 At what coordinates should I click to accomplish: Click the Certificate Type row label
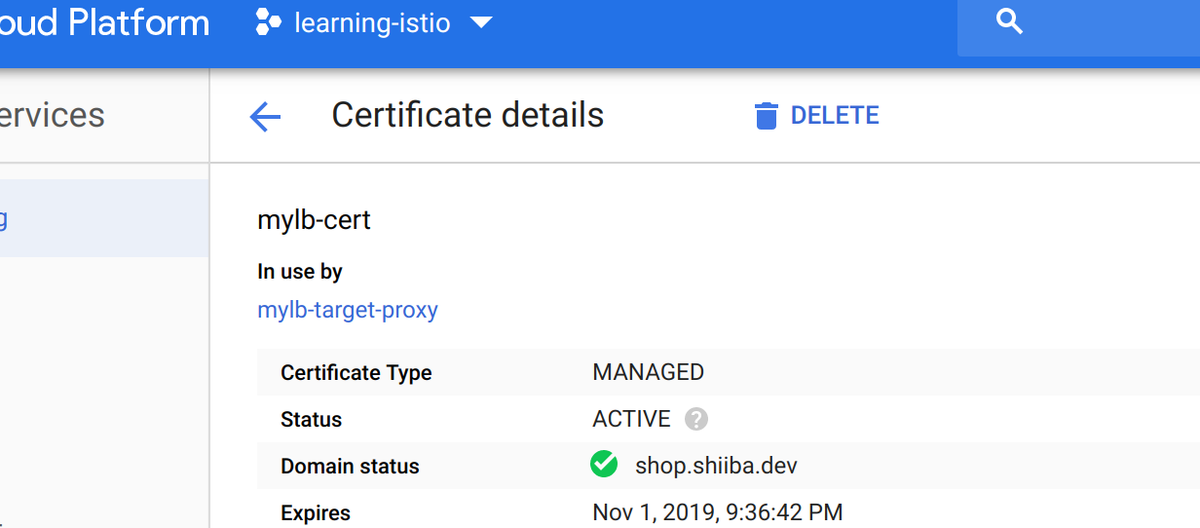point(356,373)
